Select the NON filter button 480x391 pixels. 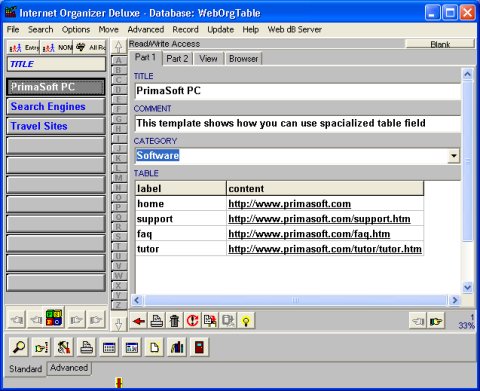click(x=57, y=47)
